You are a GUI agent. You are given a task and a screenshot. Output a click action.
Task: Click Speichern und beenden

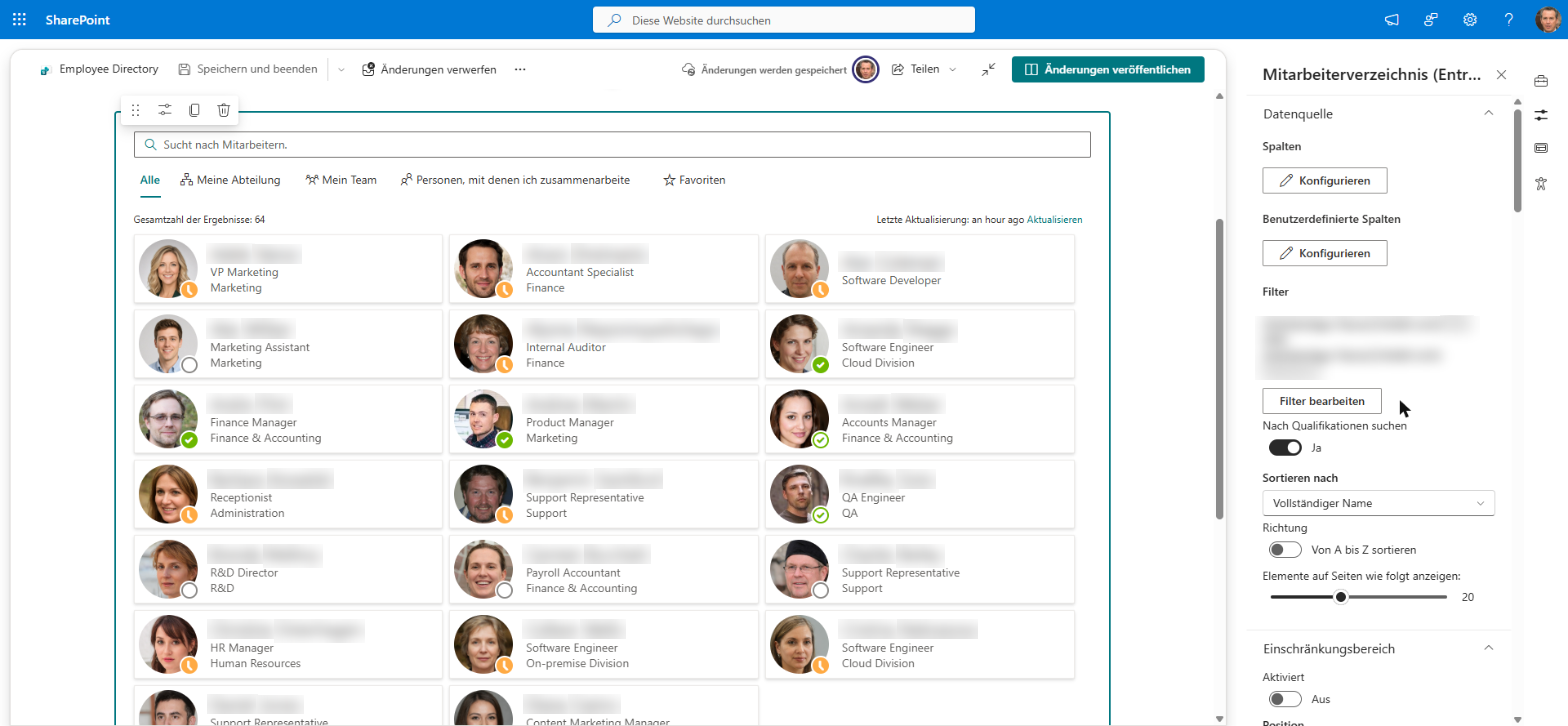pos(248,69)
